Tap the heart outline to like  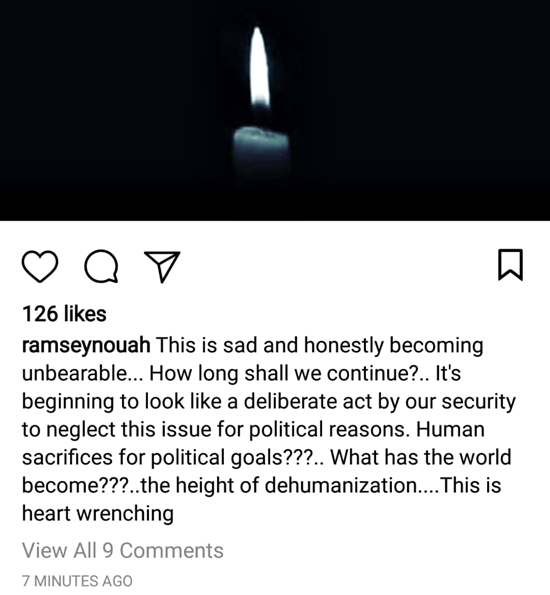[40, 266]
